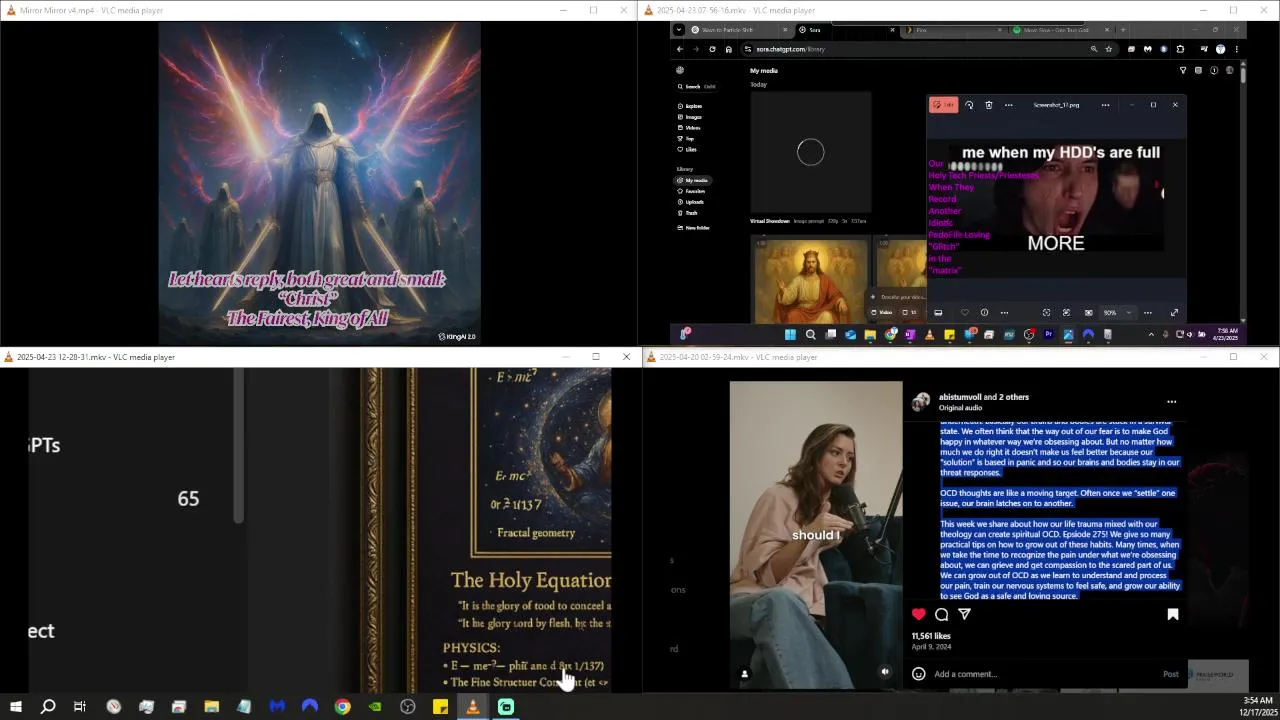The width and height of the screenshot is (1280, 720).
Task: Like the Instagram post with heart icon
Action: pyautogui.click(x=918, y=614)
